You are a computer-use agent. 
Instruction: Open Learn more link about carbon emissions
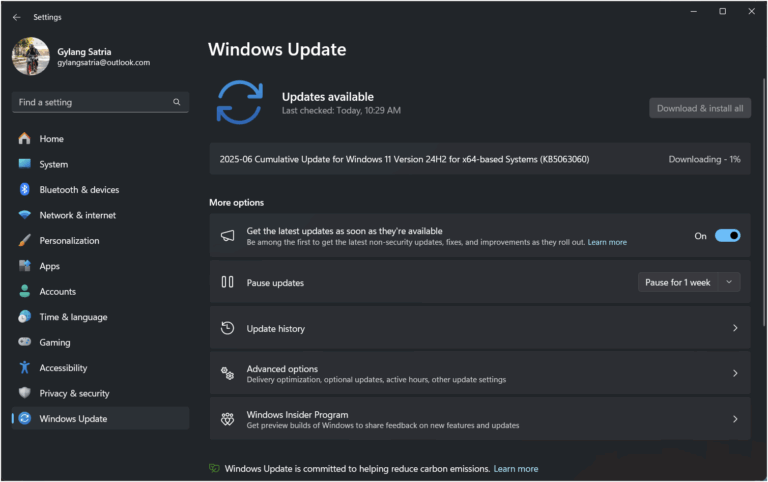point(516,469)
